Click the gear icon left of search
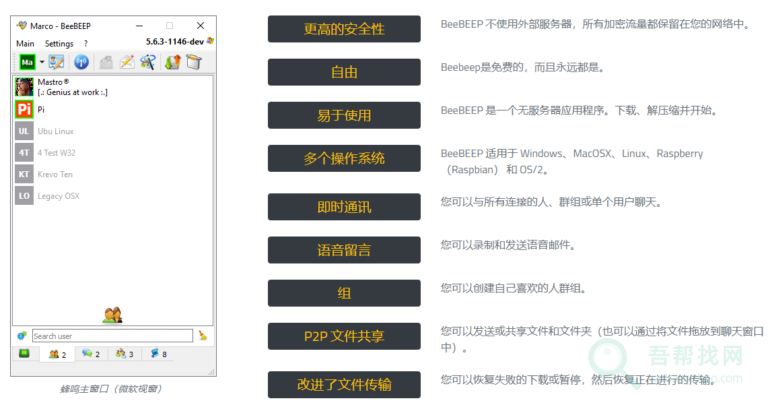768x407 pixels. click(22, 336)
